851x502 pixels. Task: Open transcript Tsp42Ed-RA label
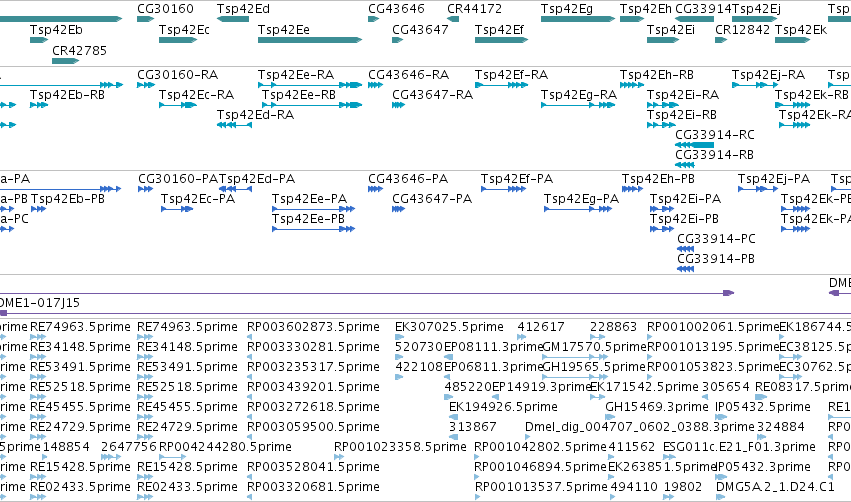coord(255,115)
